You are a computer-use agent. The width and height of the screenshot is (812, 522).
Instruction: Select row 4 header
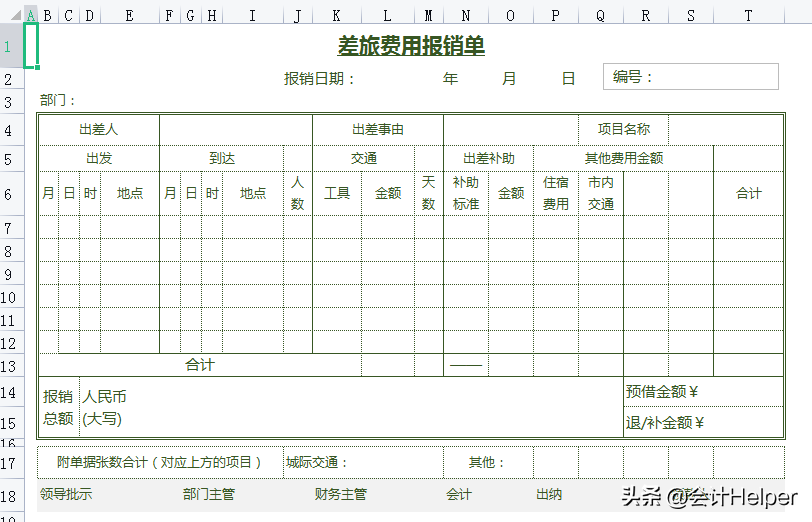11,130
